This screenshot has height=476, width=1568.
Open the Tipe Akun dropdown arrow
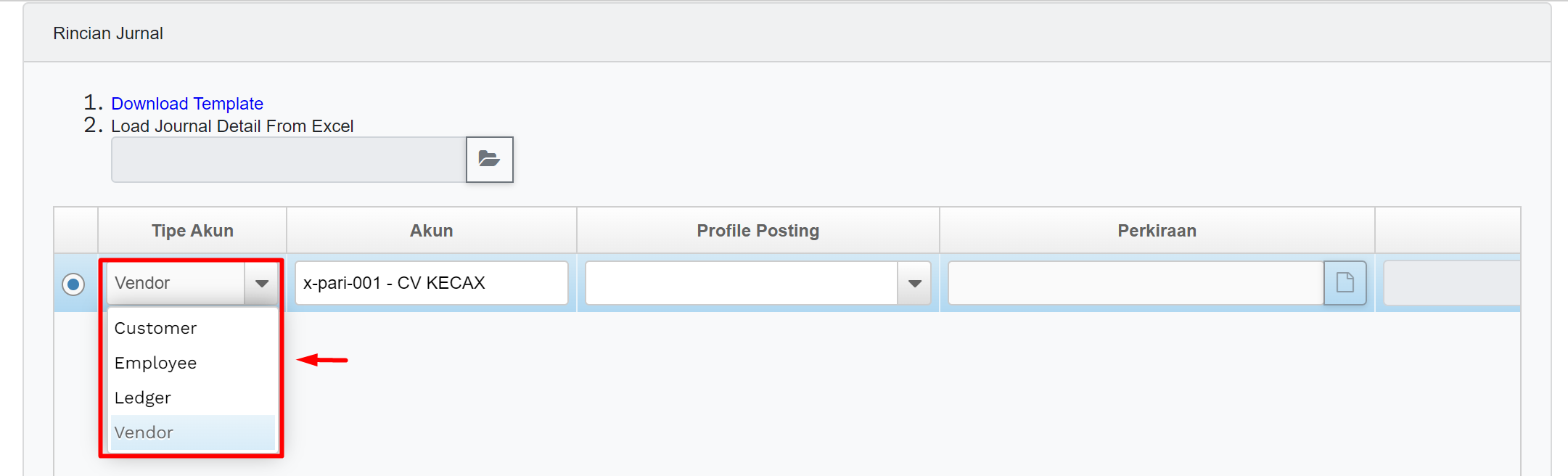click(261, 283)
